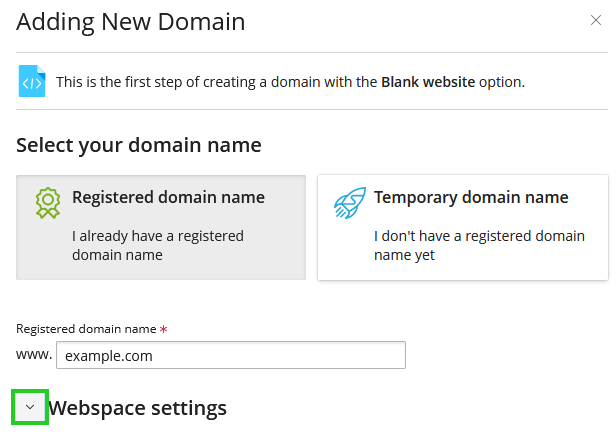Expand Webspace settings using the chevron
This screenshot has width=616, height=440.
[30, 407]
